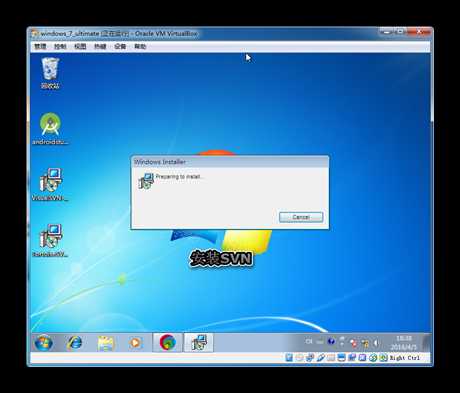Viewport: 460px width, 393px height.
Task: Click the Show Desktop strip beside the clock
Action: [427, 342]
